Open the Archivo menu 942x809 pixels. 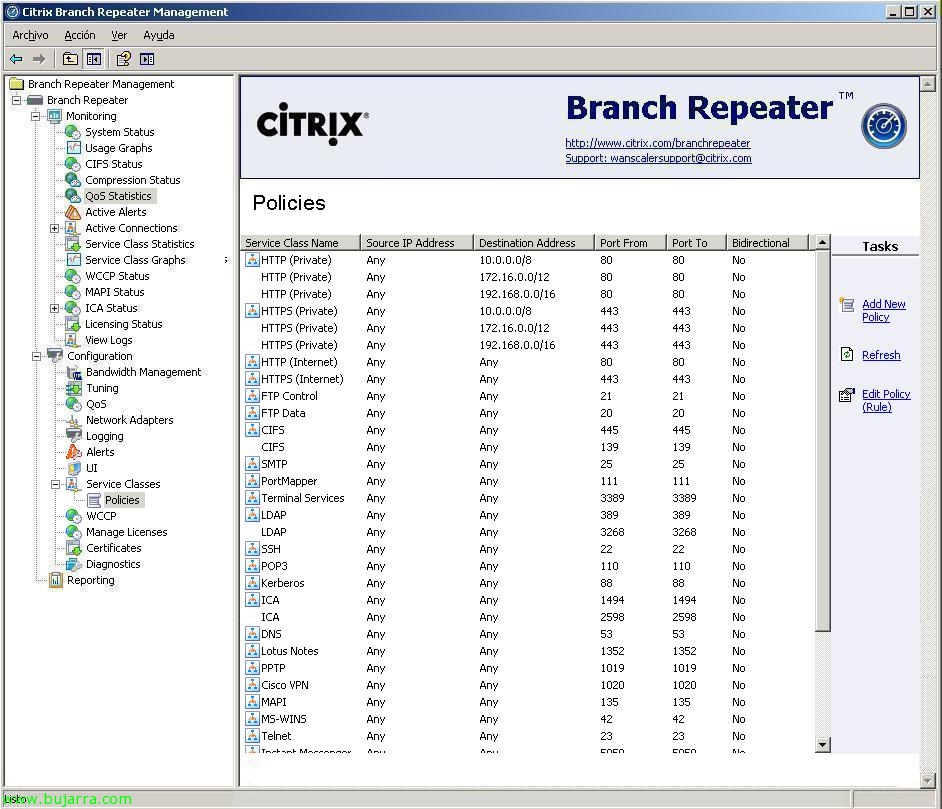pyautogui.click(x=30, y=35)
